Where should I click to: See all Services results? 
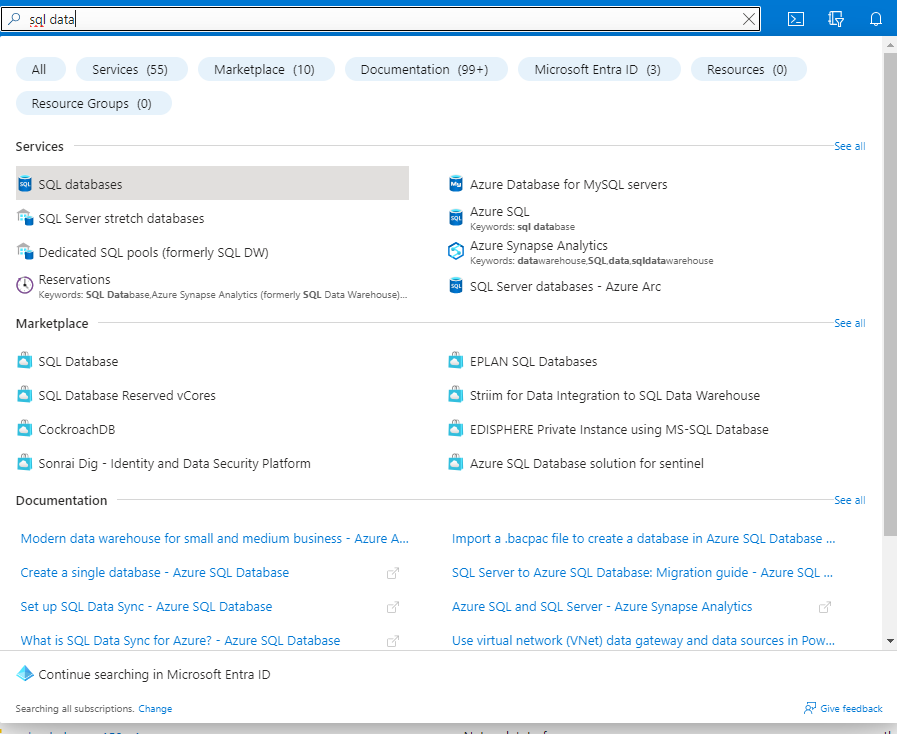pos(850,146)
